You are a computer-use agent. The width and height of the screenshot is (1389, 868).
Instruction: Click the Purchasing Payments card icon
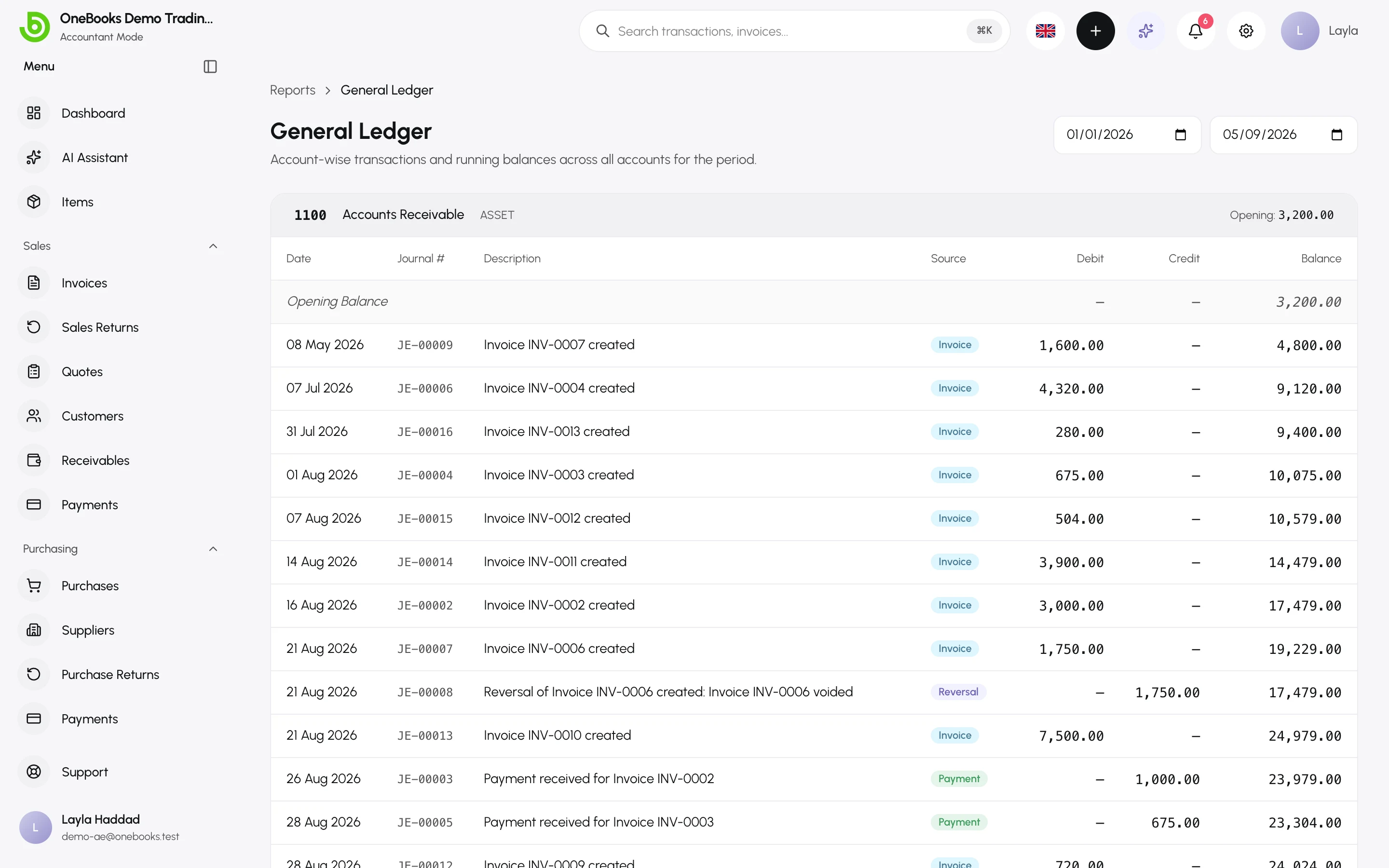[x=34, y=719]
